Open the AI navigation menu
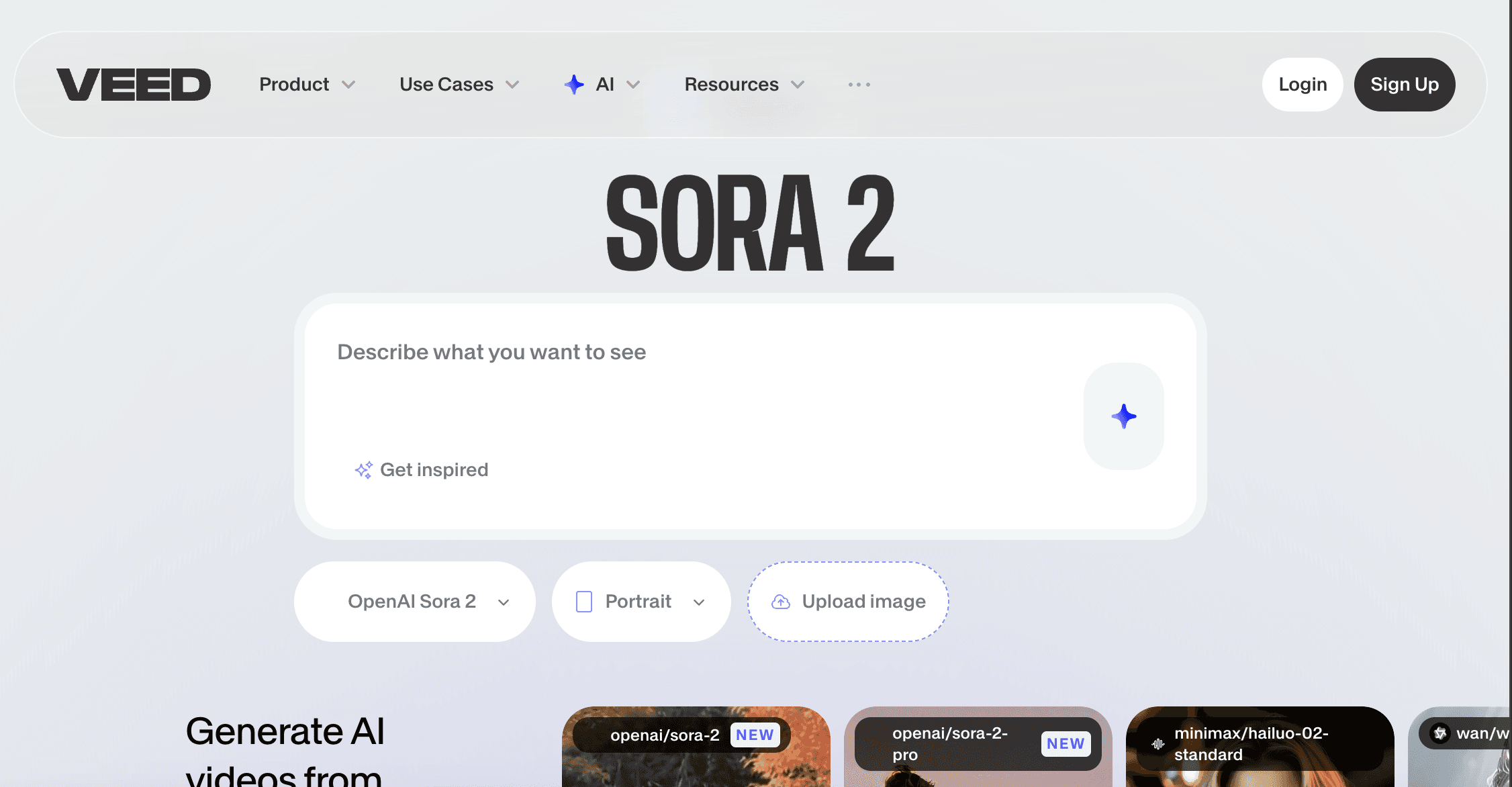The width and height of the screenshot is (1512, 787). click(x=602, y=85)
